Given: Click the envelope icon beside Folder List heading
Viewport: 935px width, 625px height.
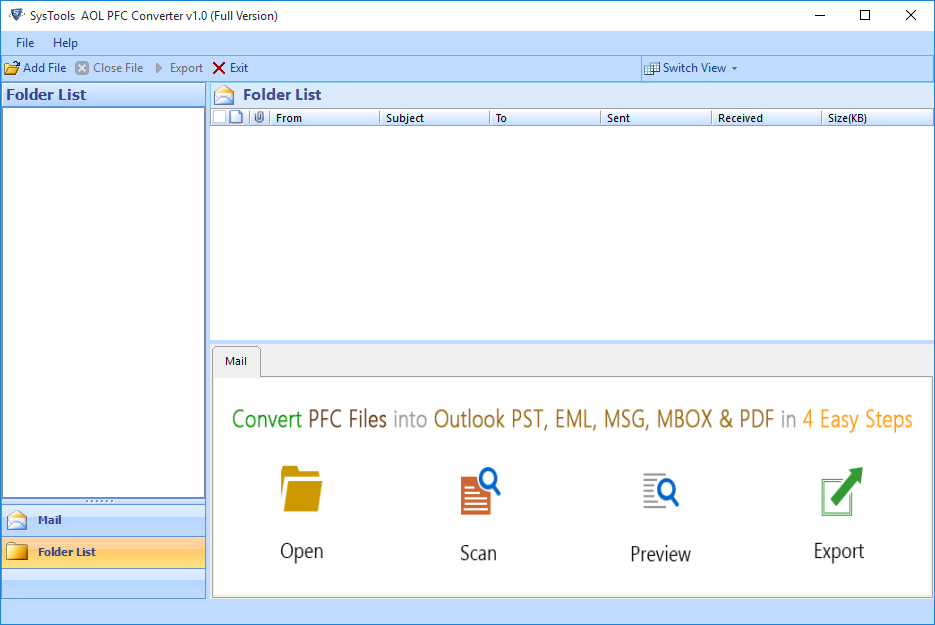Looking at the screenshot, I should 224,95.
